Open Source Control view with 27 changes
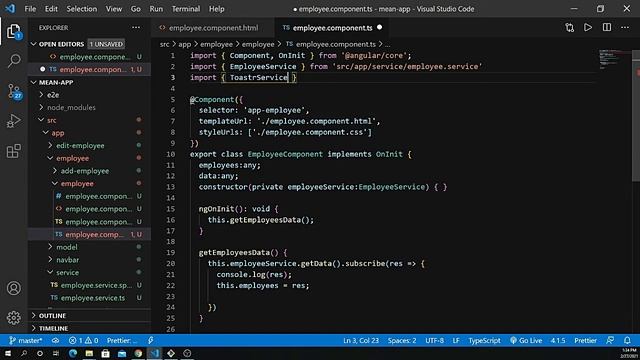This screenshot has width=640, height=360. click(x=14, y=91)
